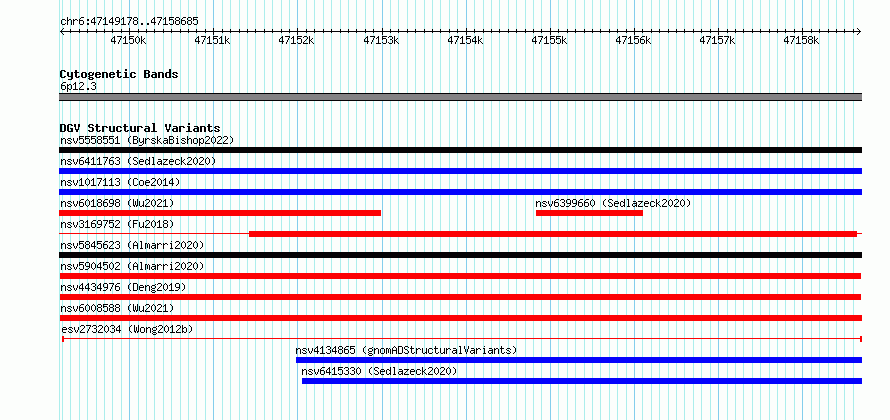The width and height of the screenshot is (890, 420).
Task: Select the thin red line of esv2732034
Action: point(462,339)
